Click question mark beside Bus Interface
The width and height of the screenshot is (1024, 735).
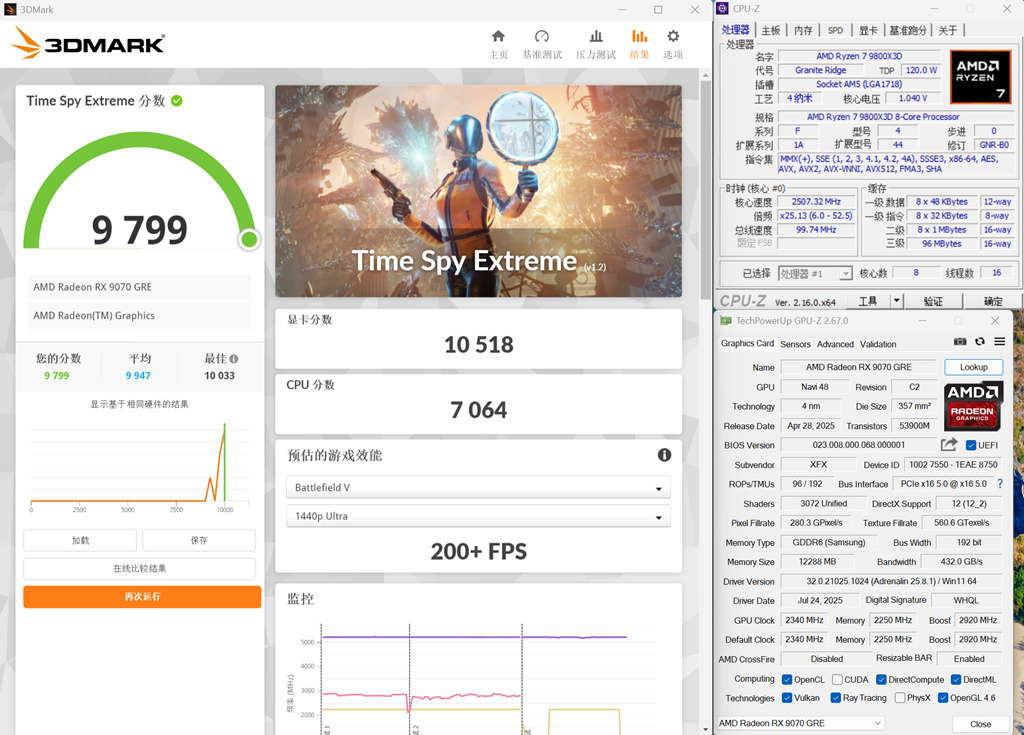pos(1000,483)
